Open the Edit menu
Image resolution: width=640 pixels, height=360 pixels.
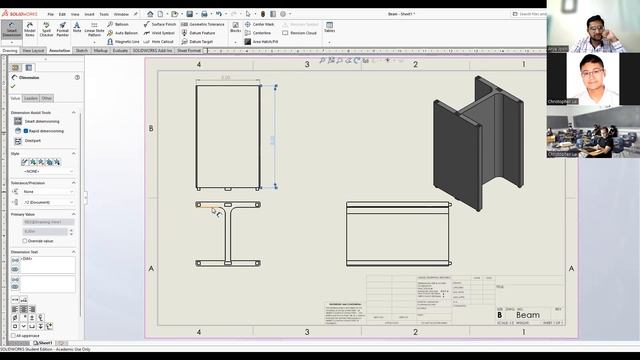point(62,14)
